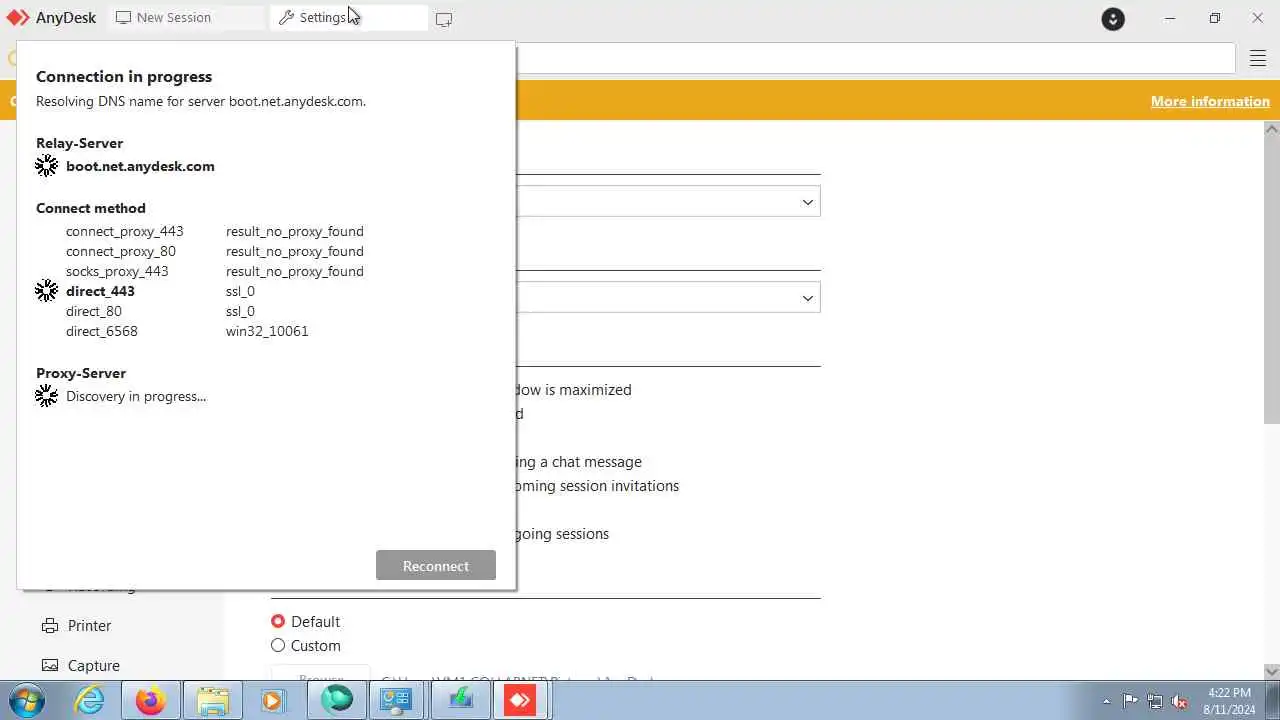Click the AnyDesk logo in the title bar
This screenshot has width=1280, height=720.
(18, 18)
